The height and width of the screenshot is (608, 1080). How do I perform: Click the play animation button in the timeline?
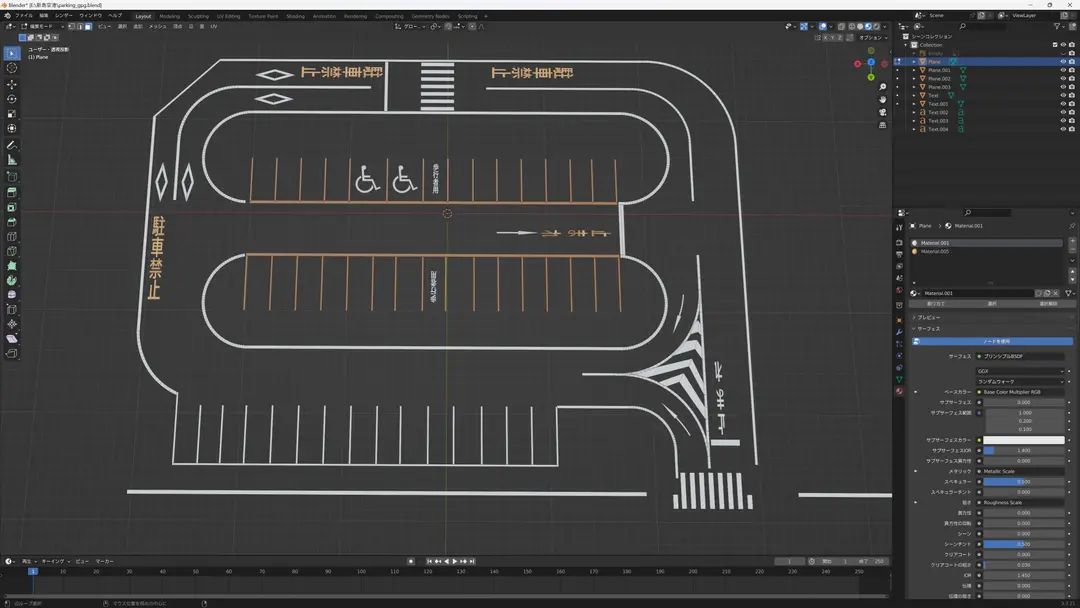(x=455, y=561)
